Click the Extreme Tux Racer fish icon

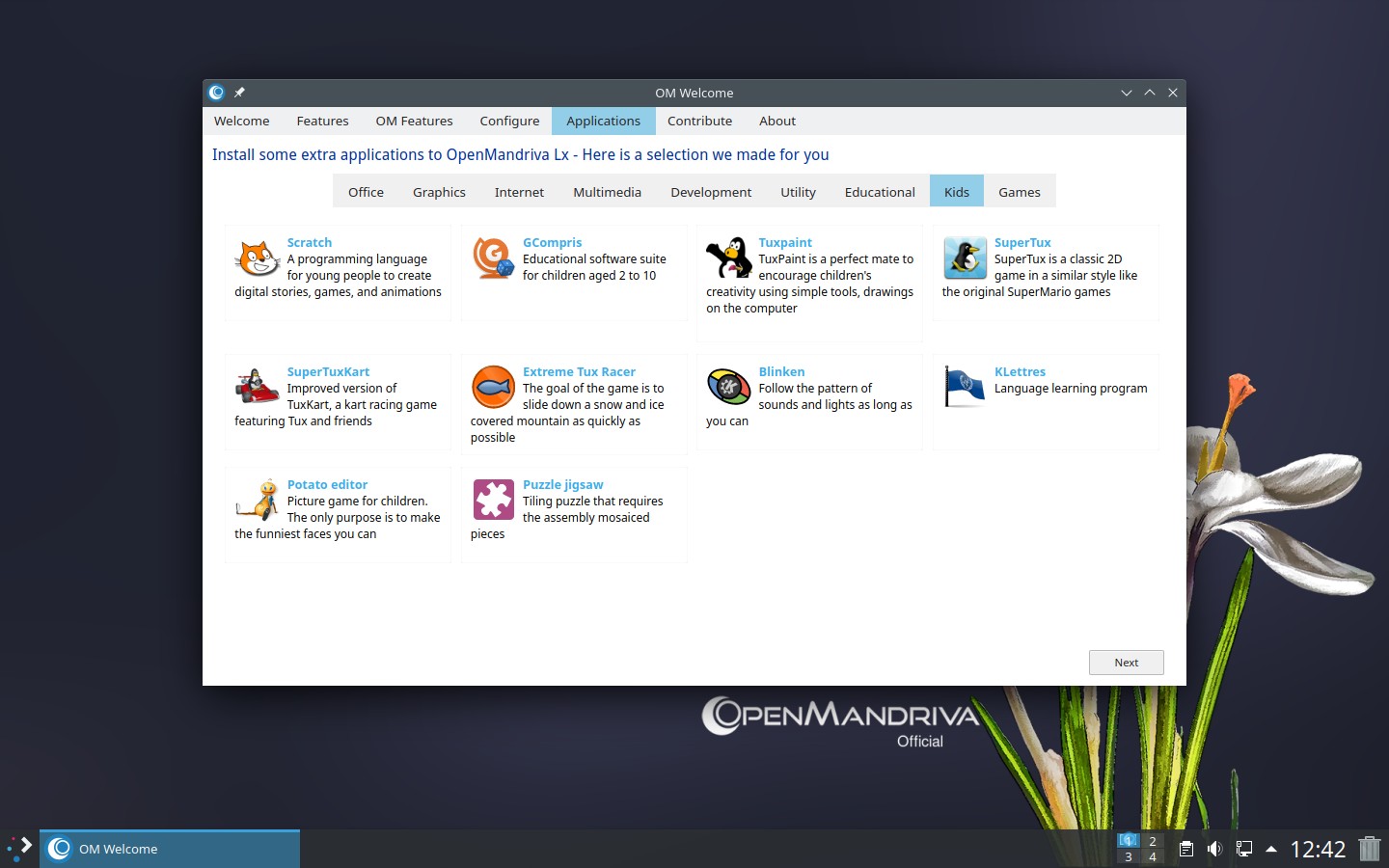494,387
